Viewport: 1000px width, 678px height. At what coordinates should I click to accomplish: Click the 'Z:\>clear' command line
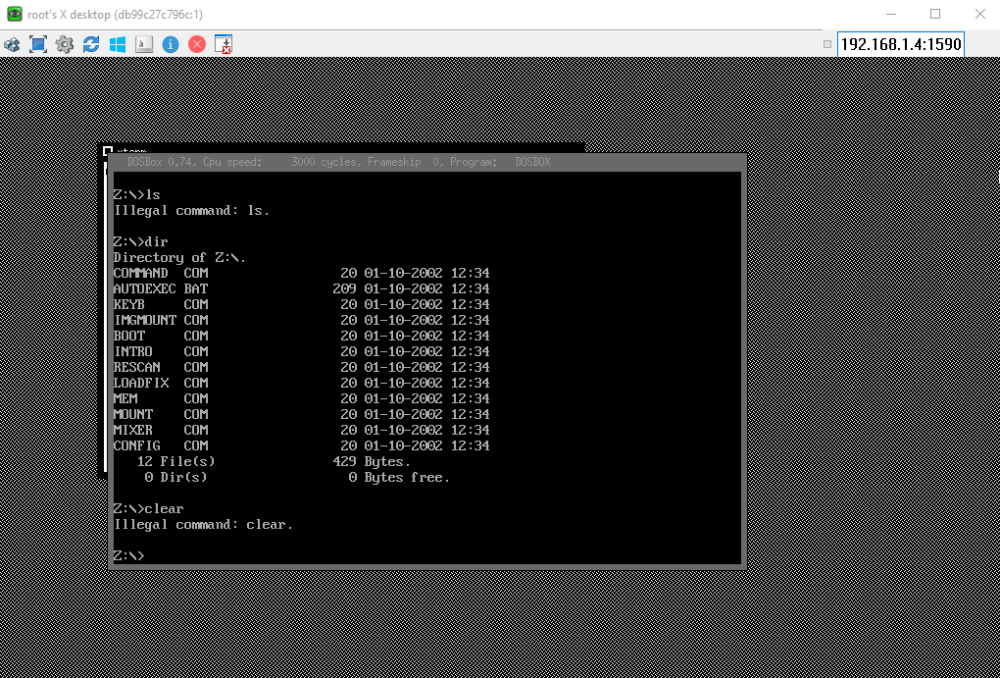coord(149,509)
